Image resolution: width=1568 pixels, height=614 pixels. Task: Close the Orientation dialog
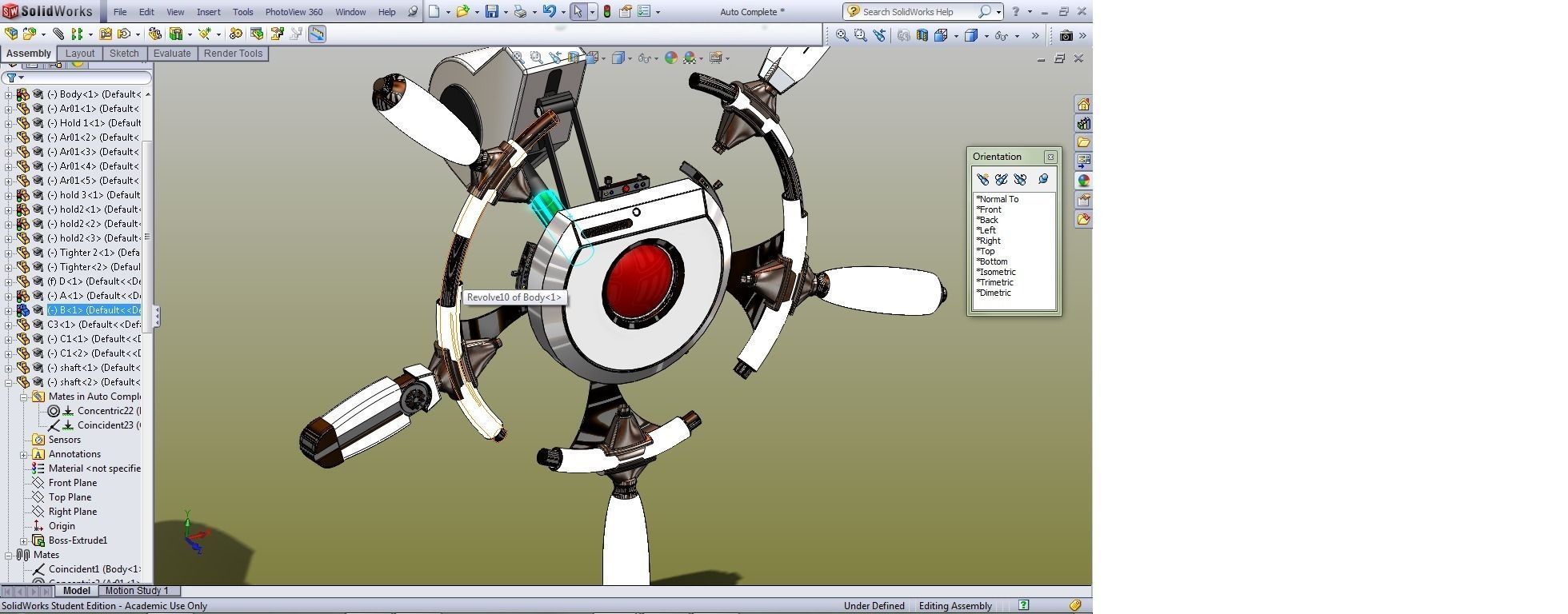pyautogui.click(x=1050, y=157)
